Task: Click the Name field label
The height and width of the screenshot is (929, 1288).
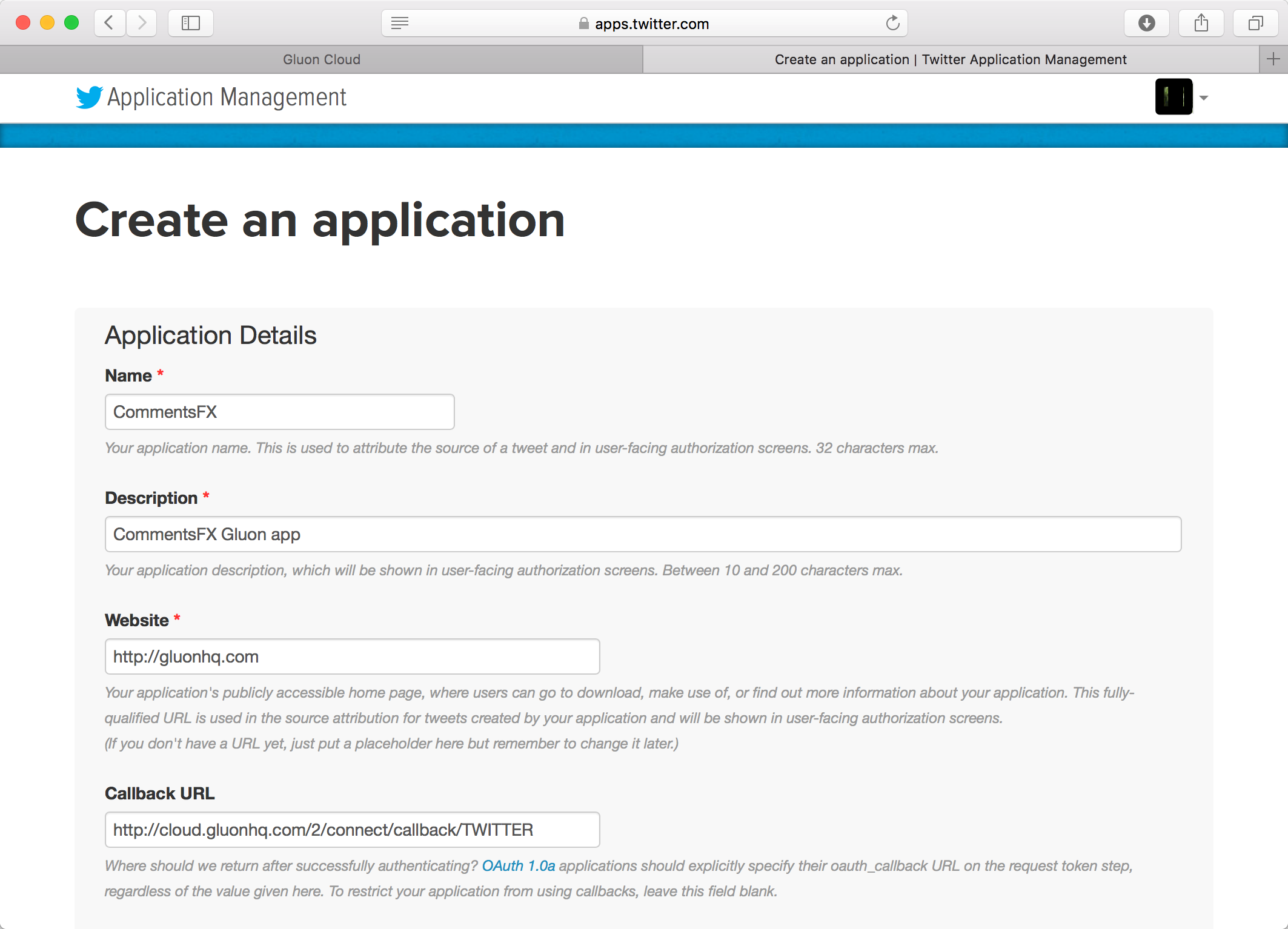Action: [x=128, y=375]
